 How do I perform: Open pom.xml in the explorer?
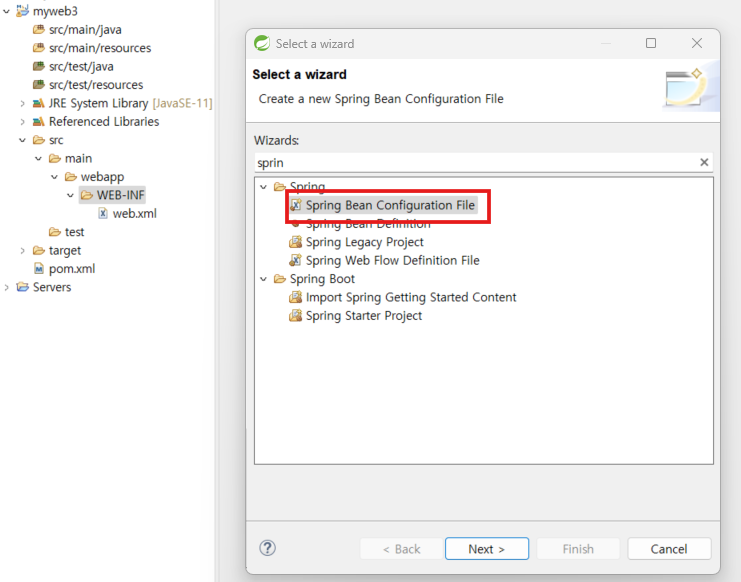click(72, 269)
